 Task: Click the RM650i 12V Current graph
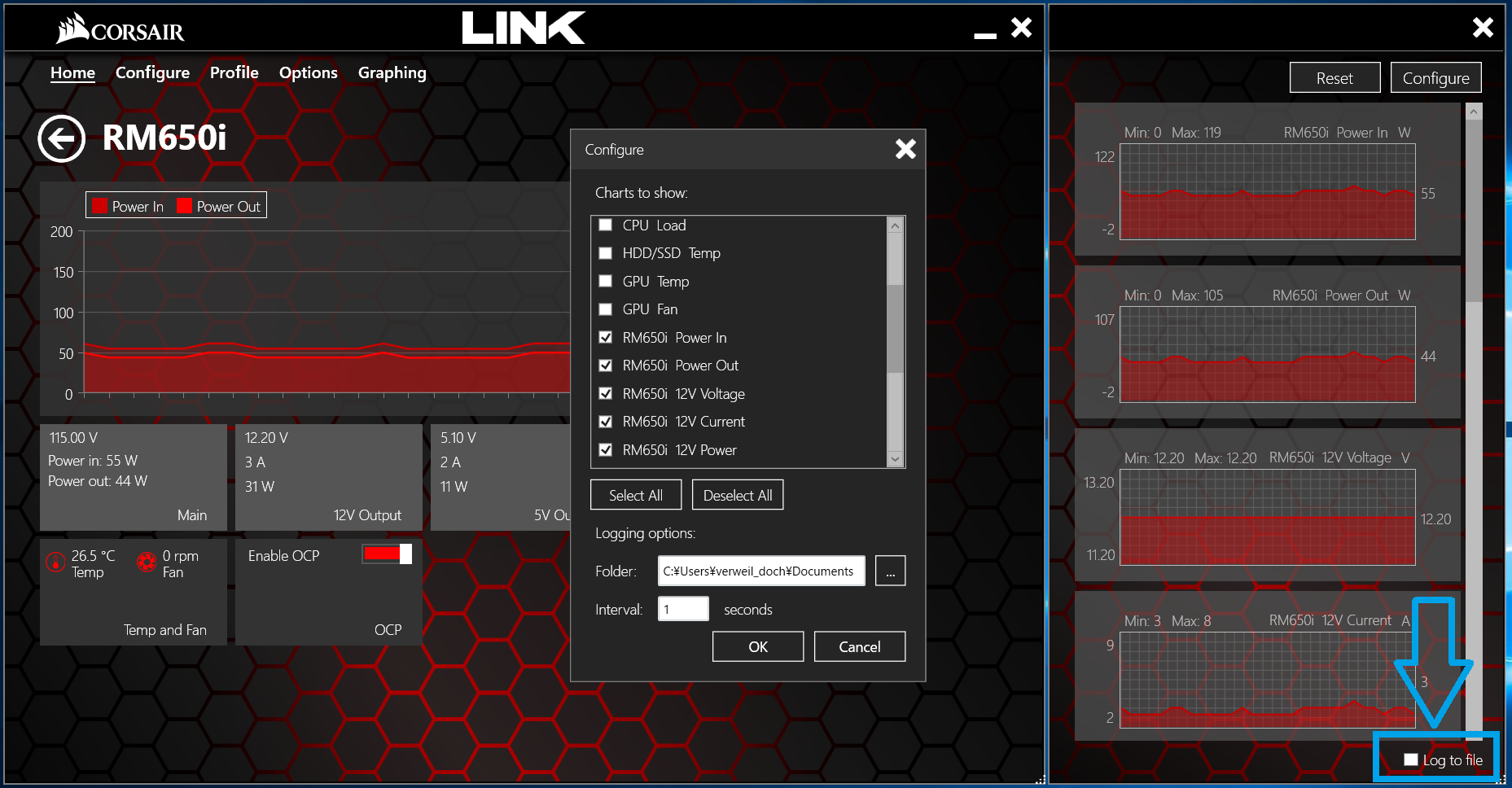tap(1267, 680)
